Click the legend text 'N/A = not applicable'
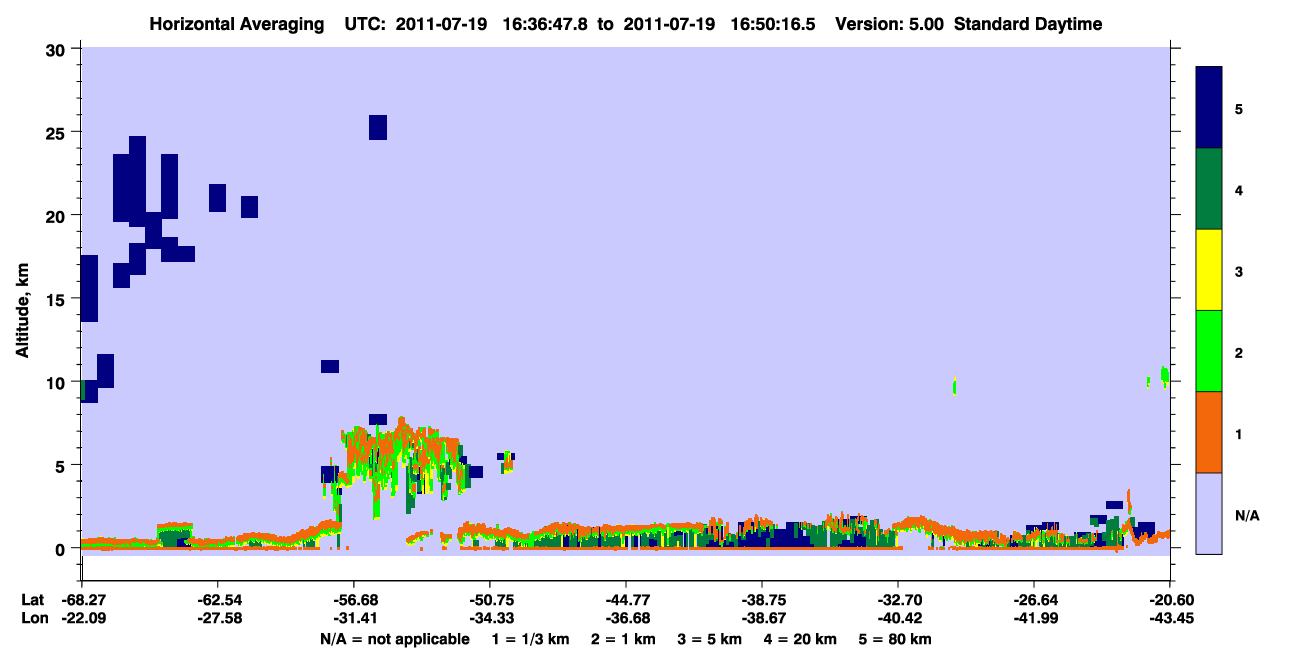Viewport: 1300px width, 667px height. tap(394, 639)
